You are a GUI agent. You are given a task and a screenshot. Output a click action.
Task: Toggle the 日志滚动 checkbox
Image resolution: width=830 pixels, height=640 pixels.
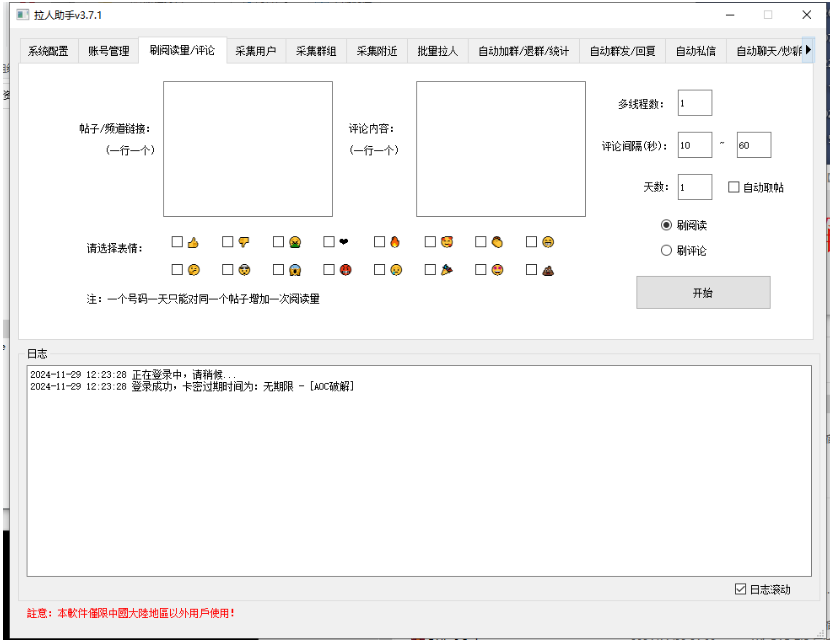741,587
